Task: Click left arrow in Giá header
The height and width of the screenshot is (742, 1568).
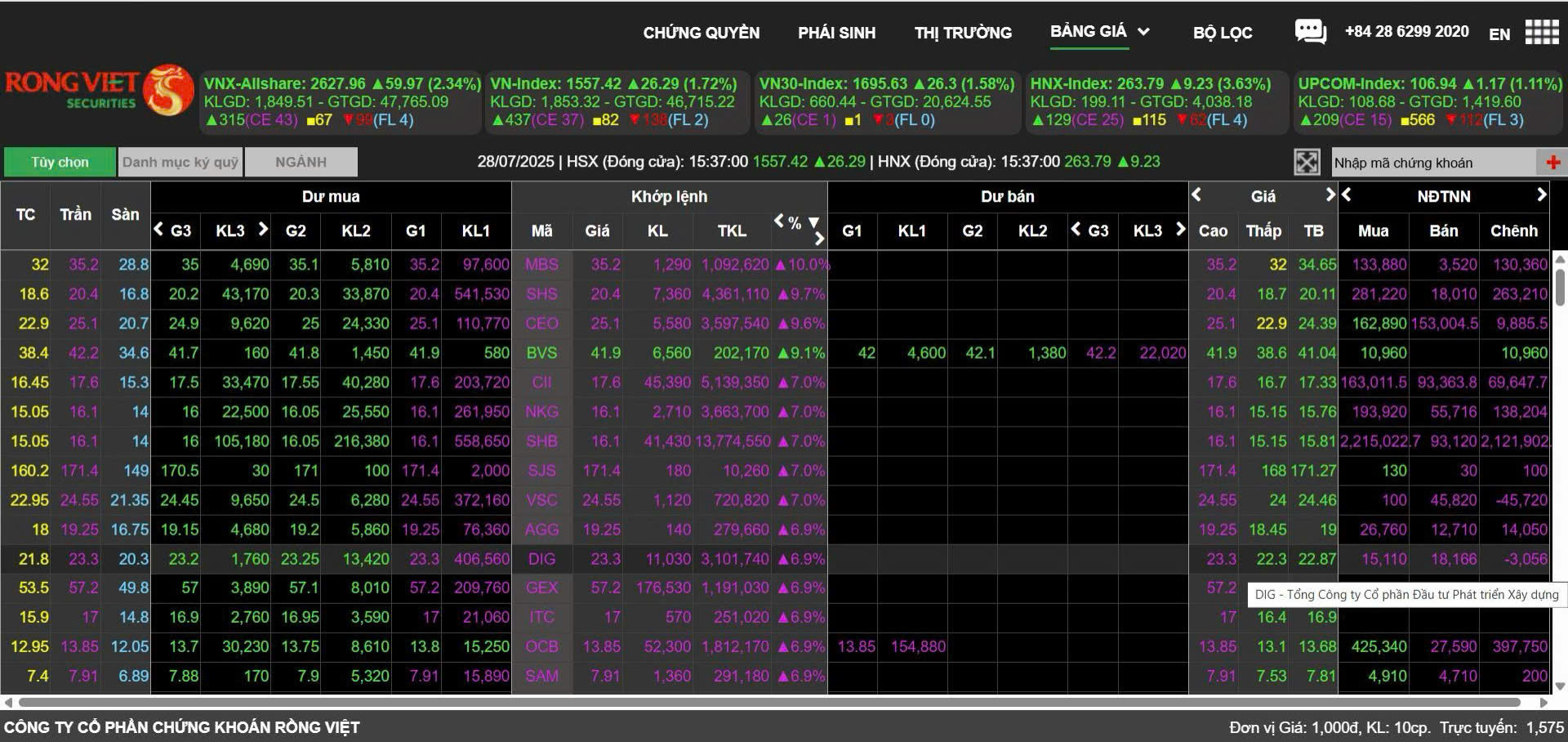Action: pos(1196,194)
